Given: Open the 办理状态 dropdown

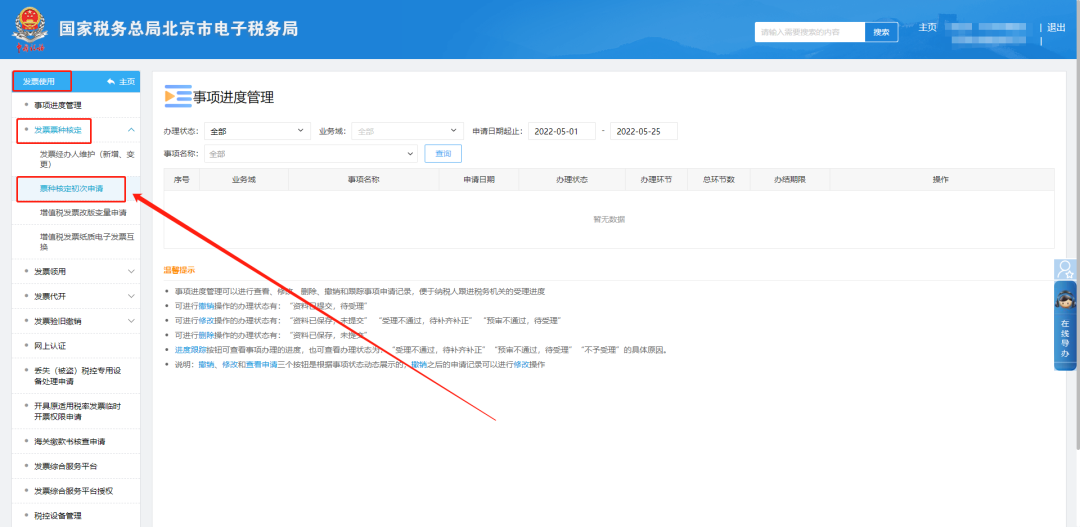Looking at the screenshot, I should coord(258,131).
